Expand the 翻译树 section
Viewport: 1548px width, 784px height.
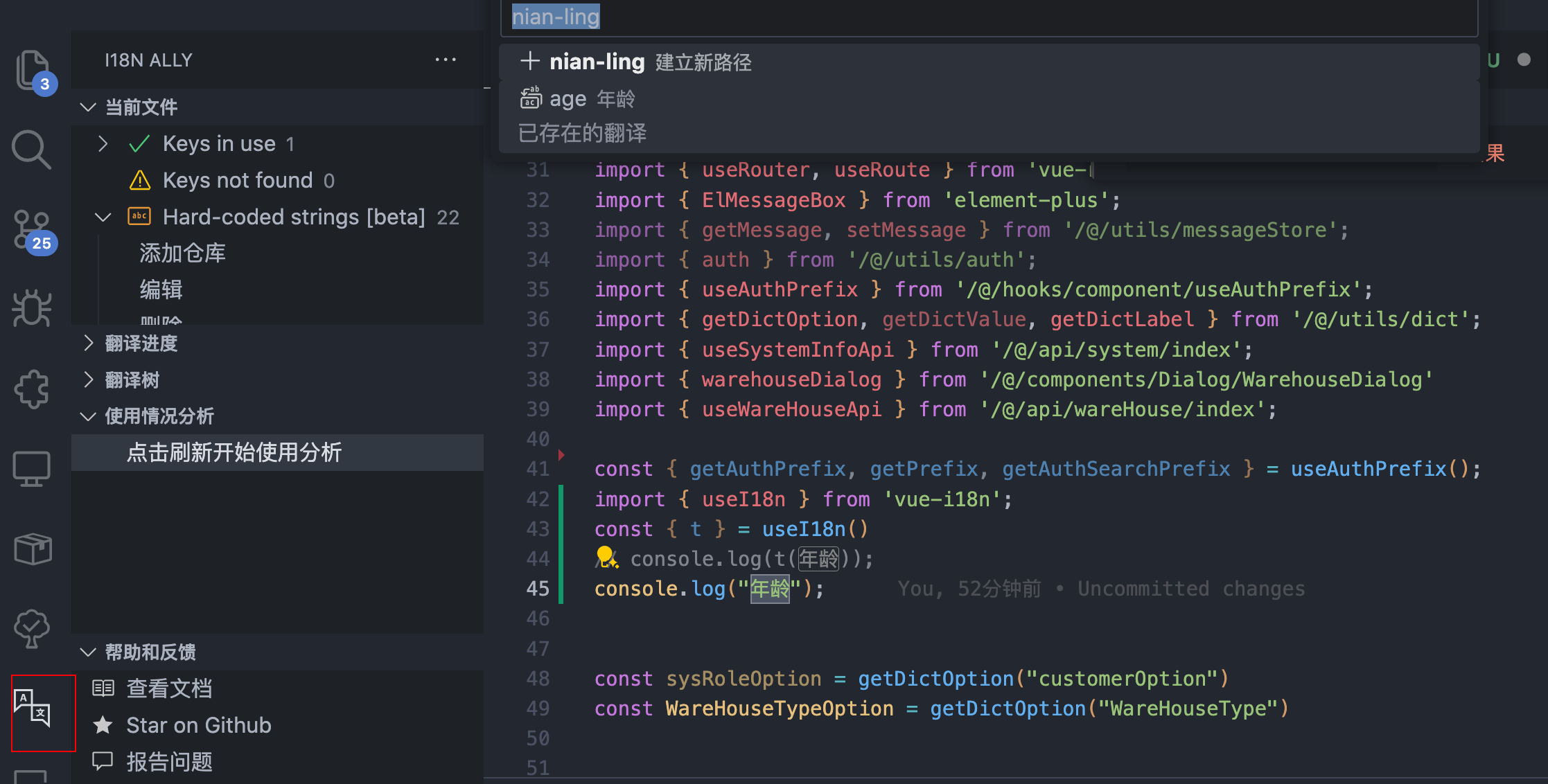tap(88, 380)
